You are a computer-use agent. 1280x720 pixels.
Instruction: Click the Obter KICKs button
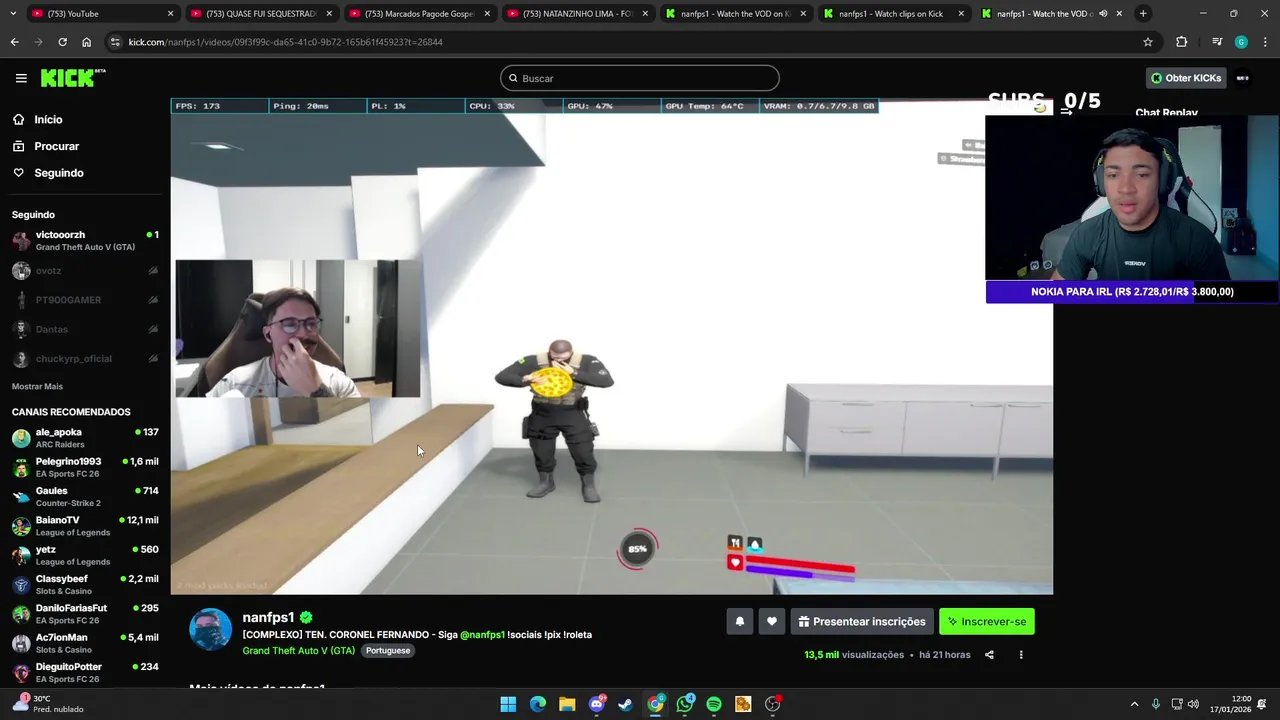(x=1186, y=78)
